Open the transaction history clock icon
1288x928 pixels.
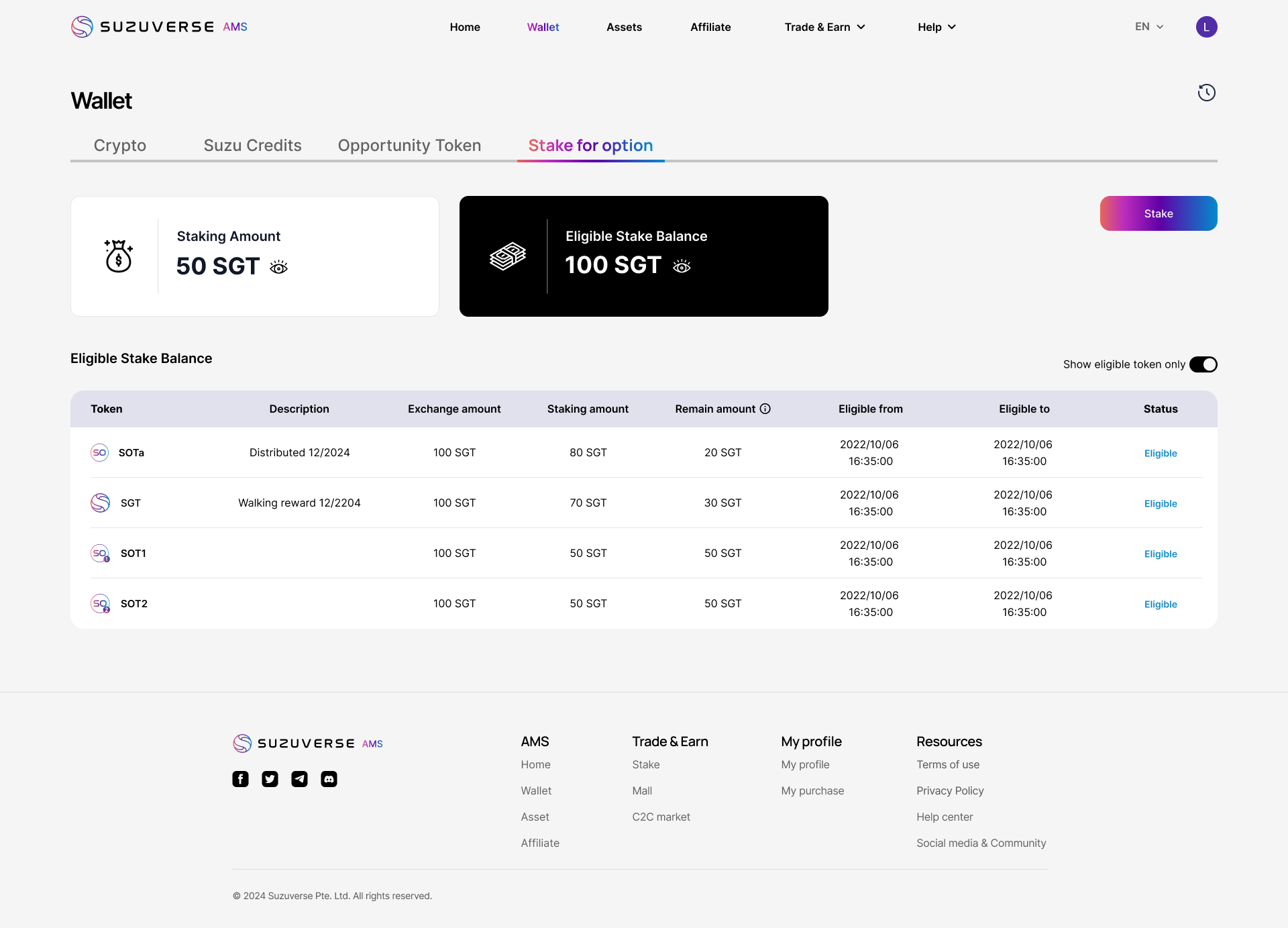pyautogui.click(x=1206, y=93)
